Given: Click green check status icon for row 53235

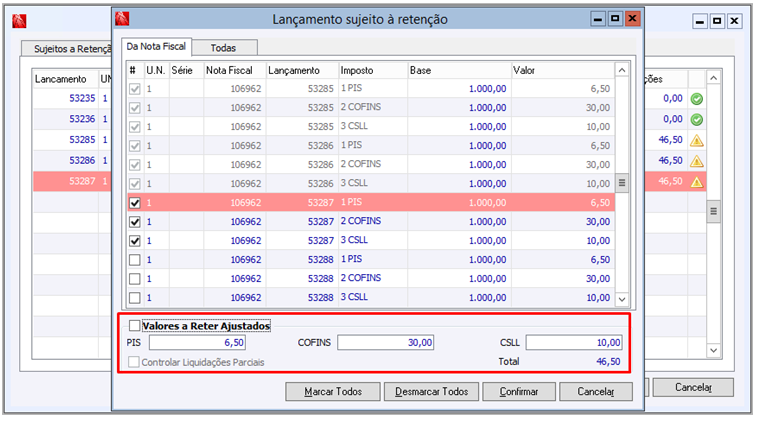Looking at the screenshot, I should pos(696,99).
